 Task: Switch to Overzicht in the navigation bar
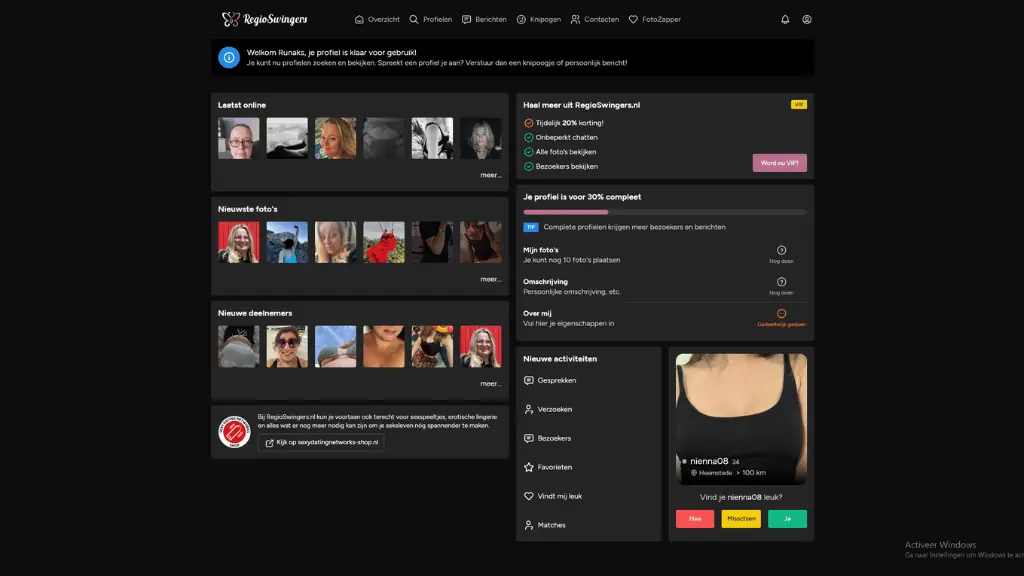(x=377, y=19)
